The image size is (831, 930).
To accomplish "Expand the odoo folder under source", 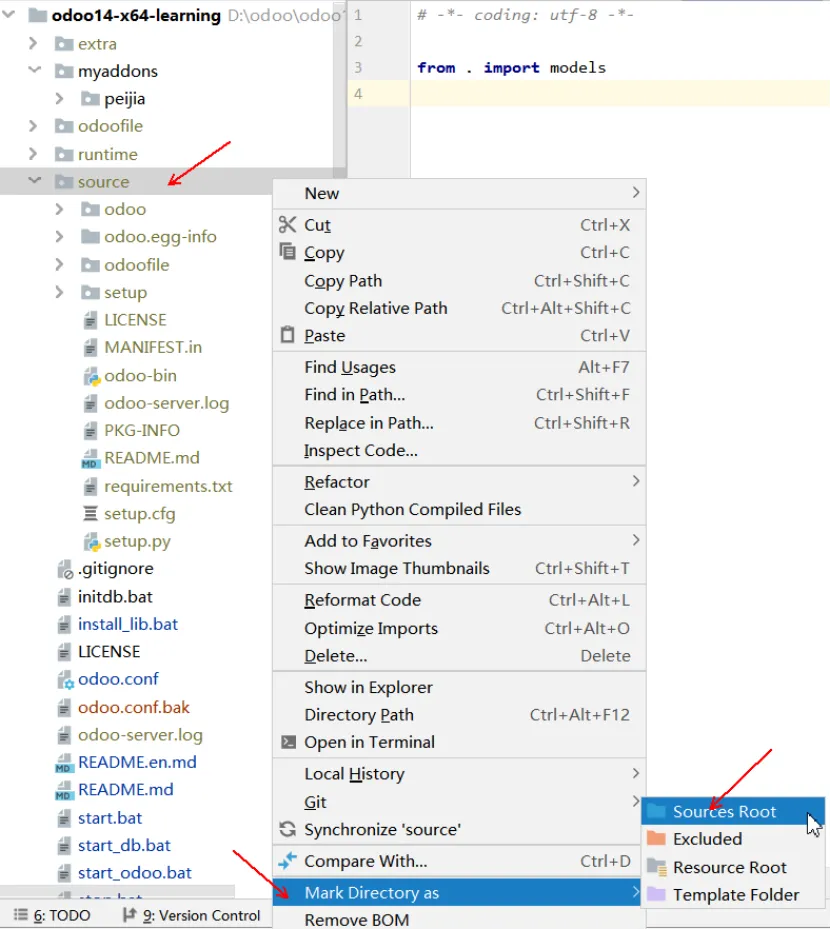I will (x=59, y=209).
